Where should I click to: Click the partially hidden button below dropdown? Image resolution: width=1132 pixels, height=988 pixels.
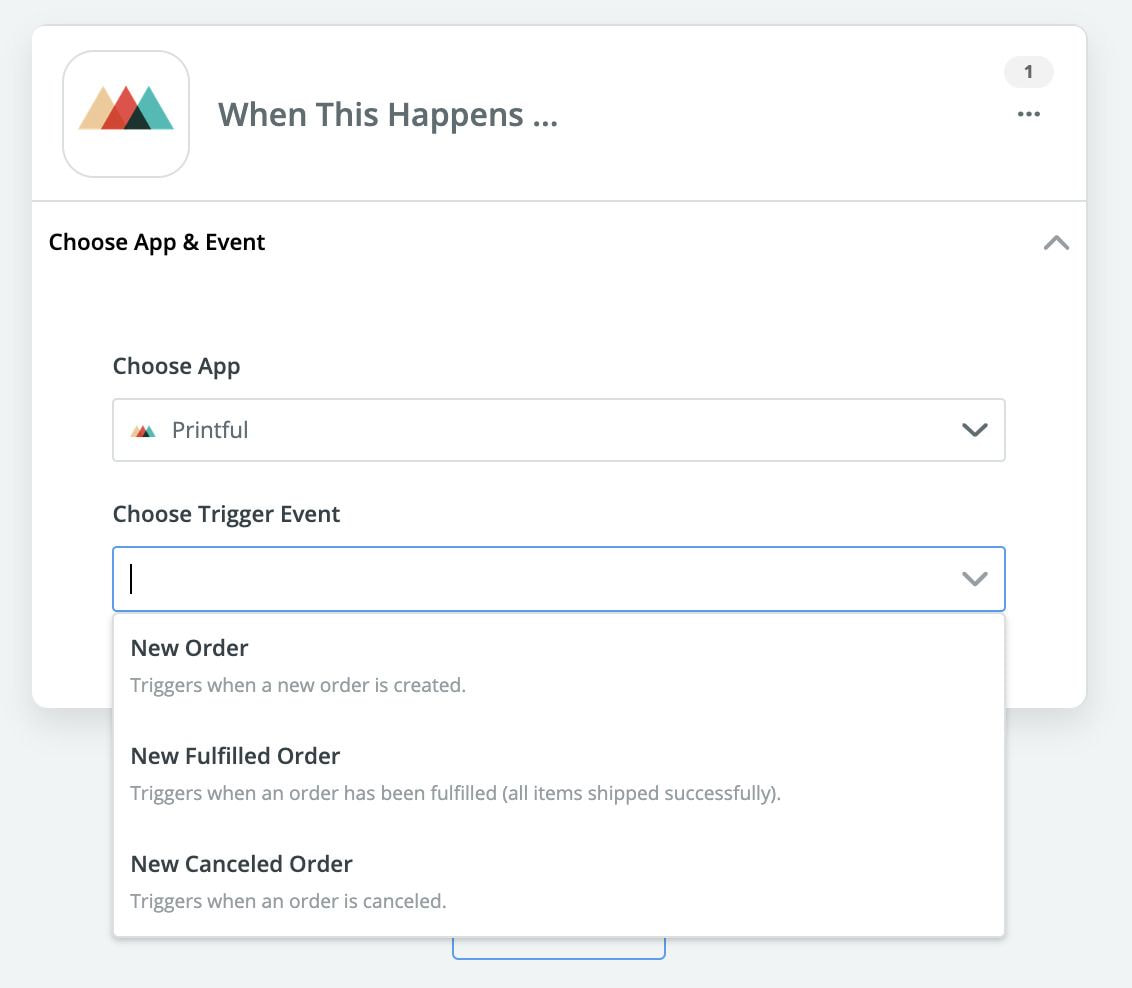click(x=559, y=948)
